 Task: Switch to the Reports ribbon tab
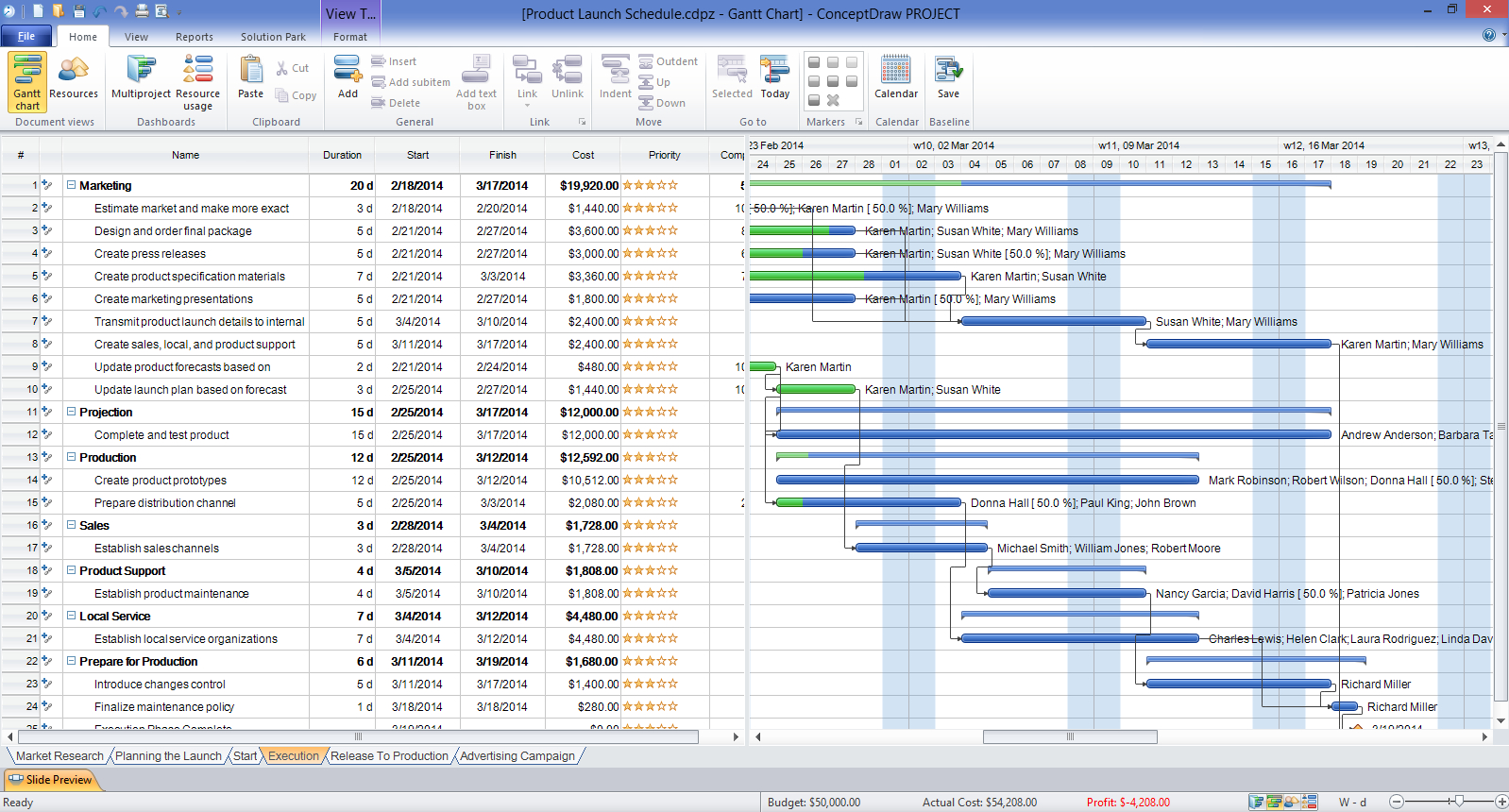click(x=194, y=37)
